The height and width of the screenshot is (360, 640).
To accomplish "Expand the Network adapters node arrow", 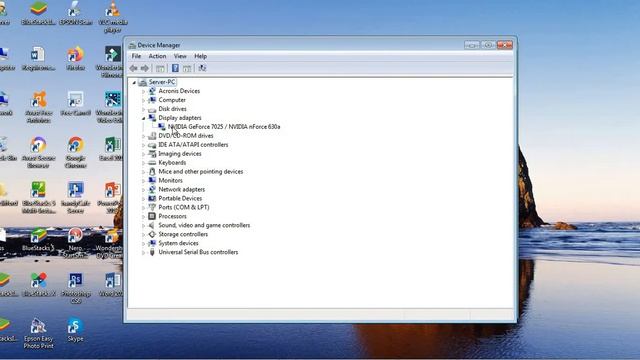I will pos(143,190).
